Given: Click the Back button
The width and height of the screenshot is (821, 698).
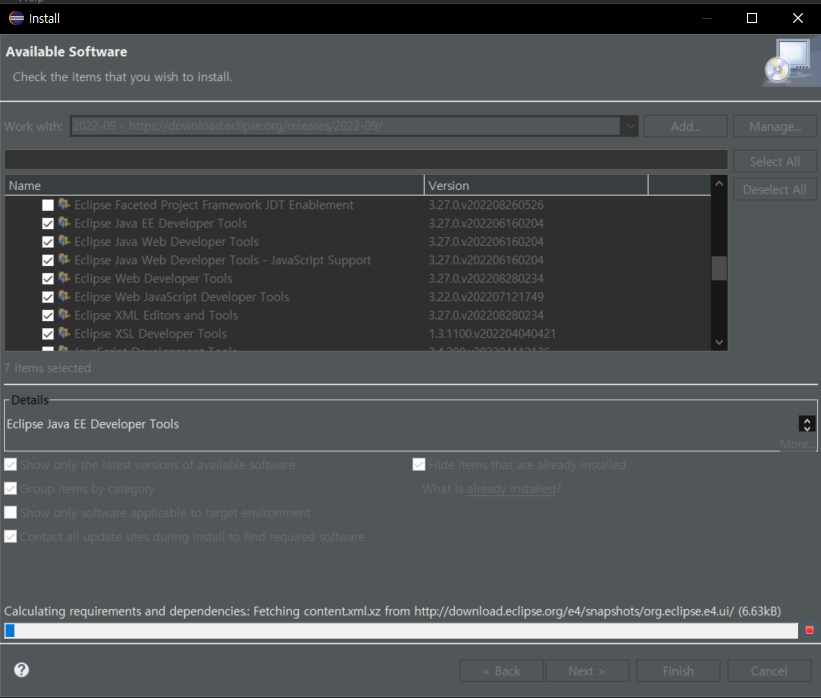Looking at the screenshot, I should coord(502,671).
